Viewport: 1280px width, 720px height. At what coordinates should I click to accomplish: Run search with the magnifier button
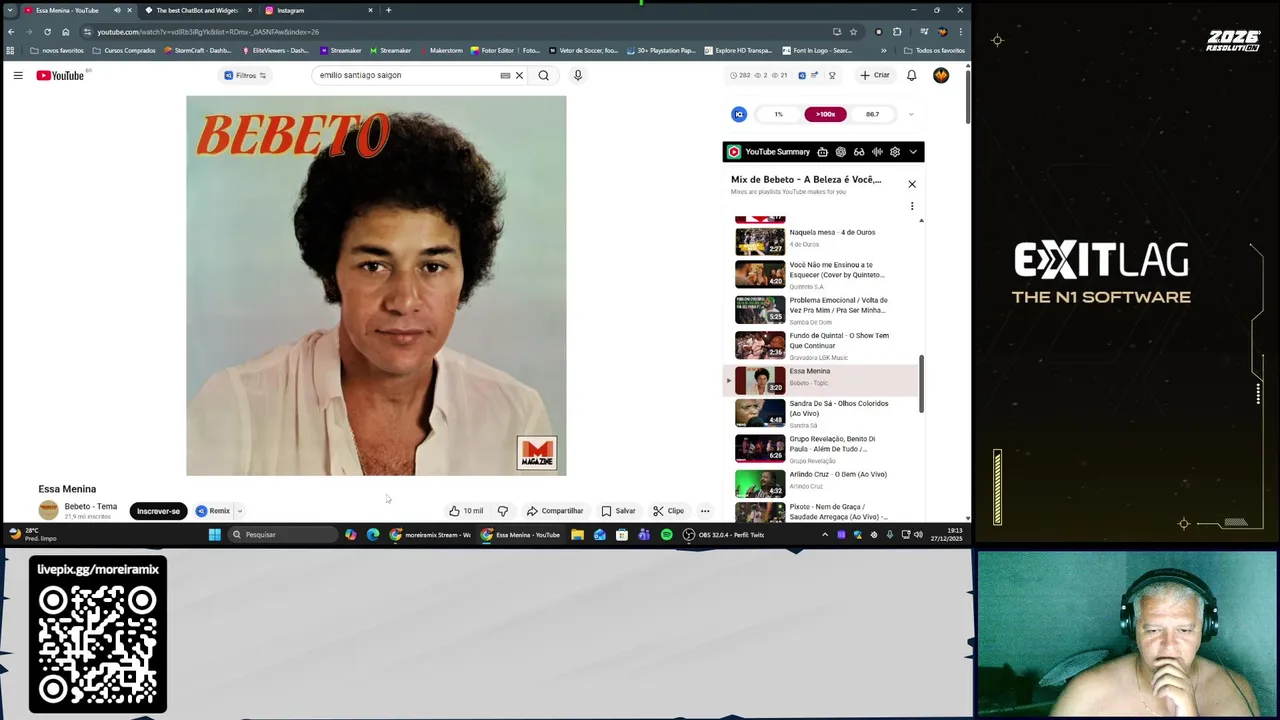click(544, 75)
